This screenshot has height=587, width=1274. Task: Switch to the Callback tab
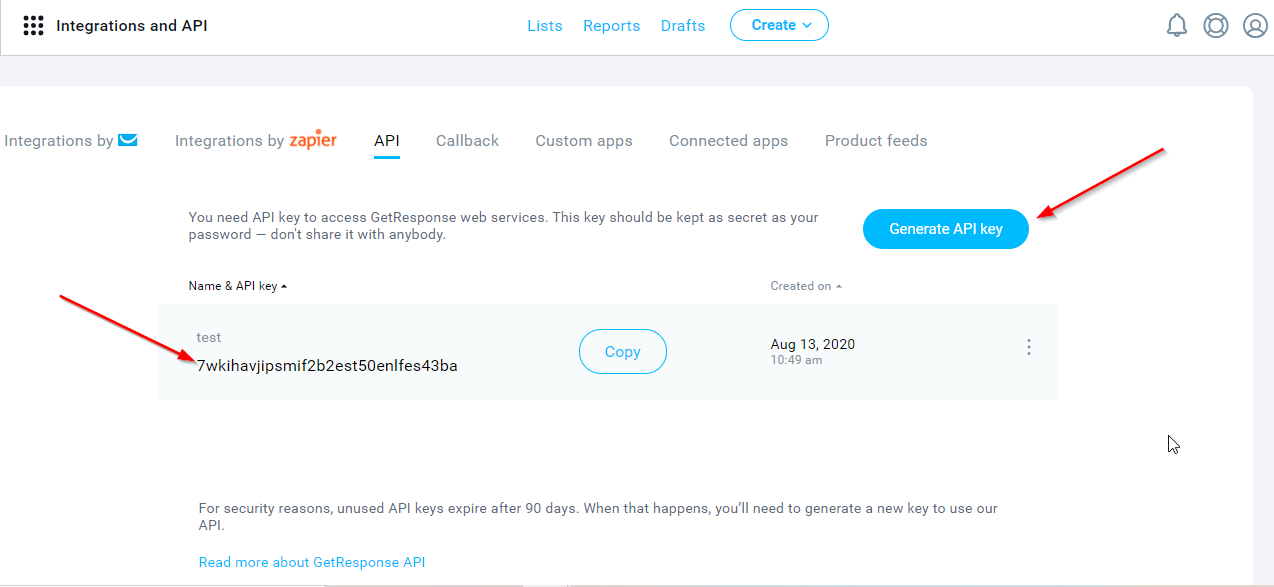[x=467, y=141]
